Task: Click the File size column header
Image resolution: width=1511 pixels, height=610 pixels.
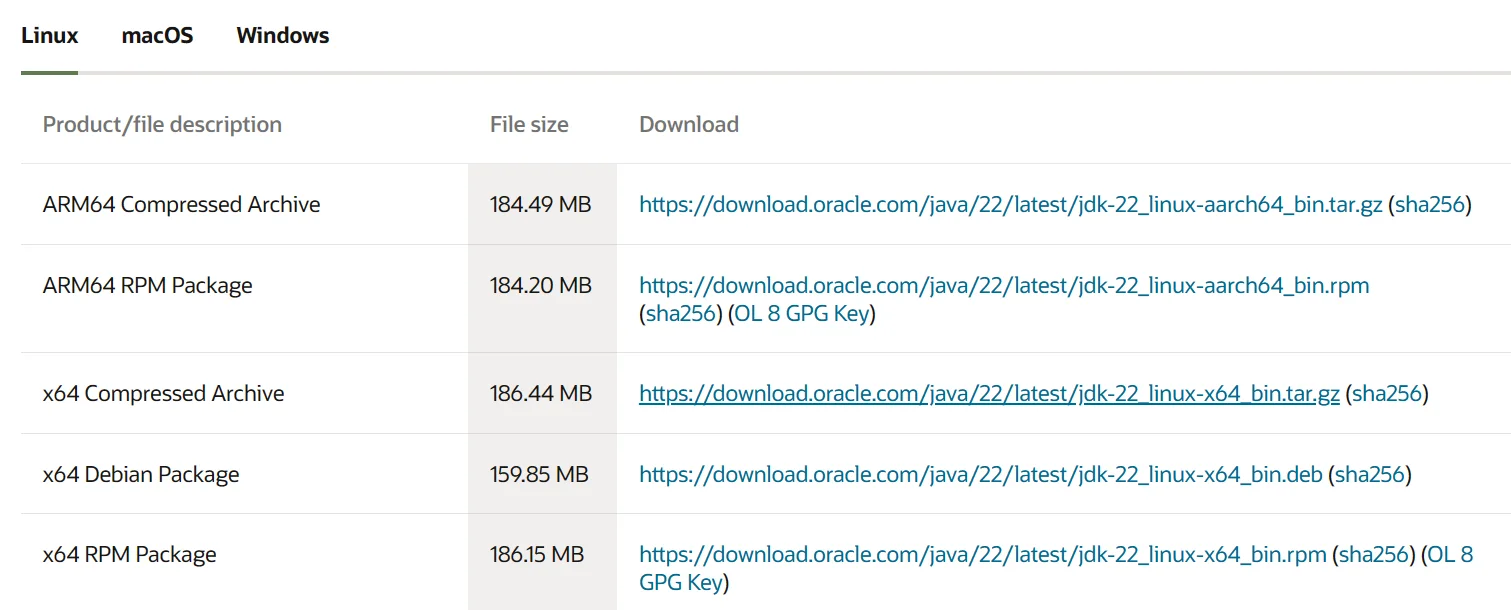Action: point(529,125)
